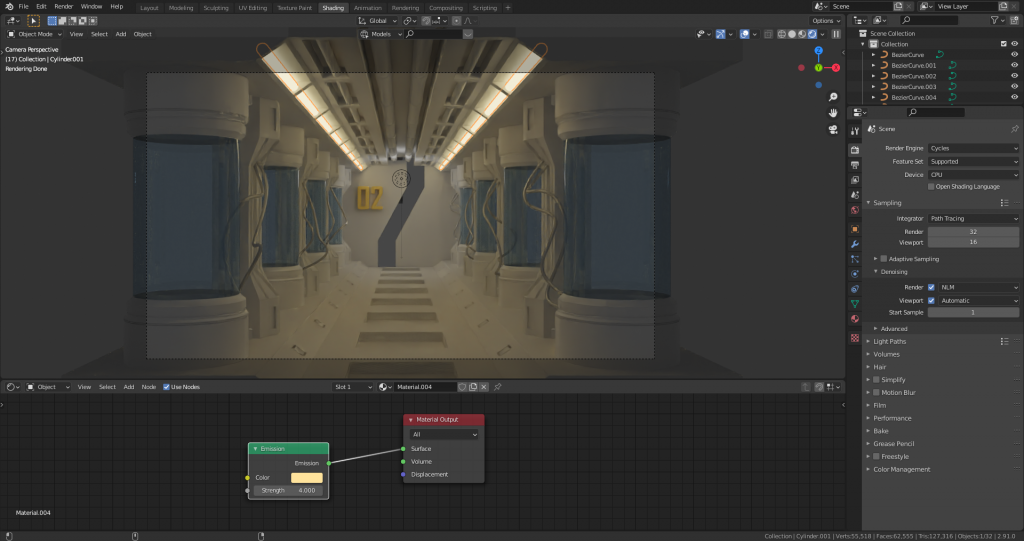
Task: Switch to the Animation workspace tab
Action: (367, 7)
